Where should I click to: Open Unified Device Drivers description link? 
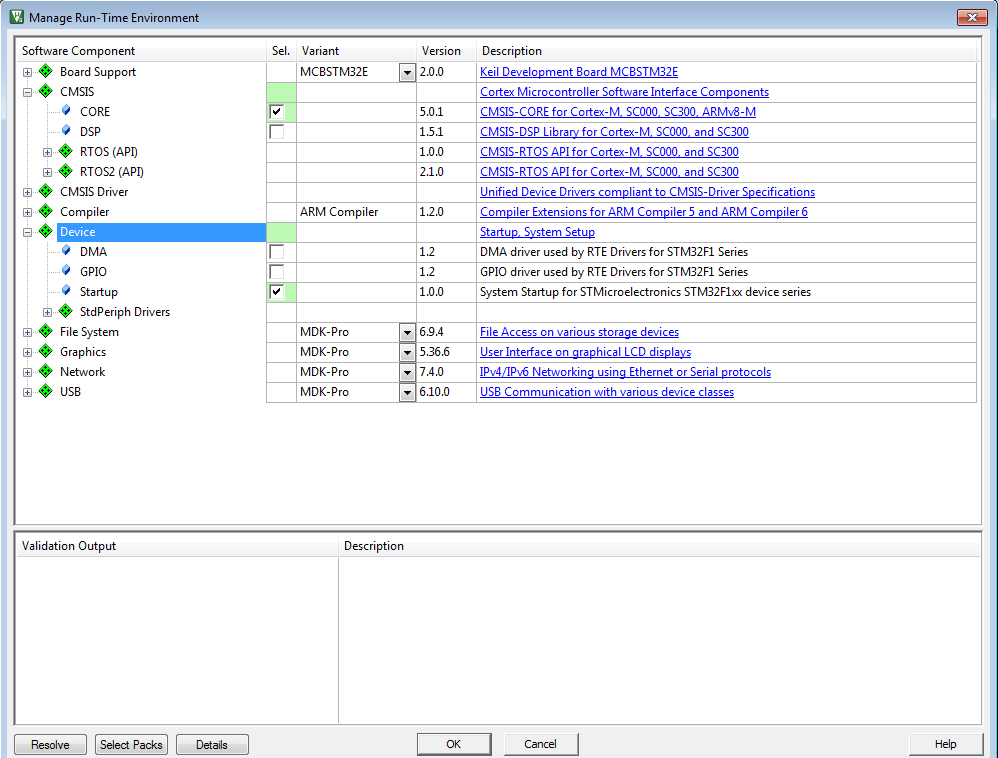coord(647,192)
